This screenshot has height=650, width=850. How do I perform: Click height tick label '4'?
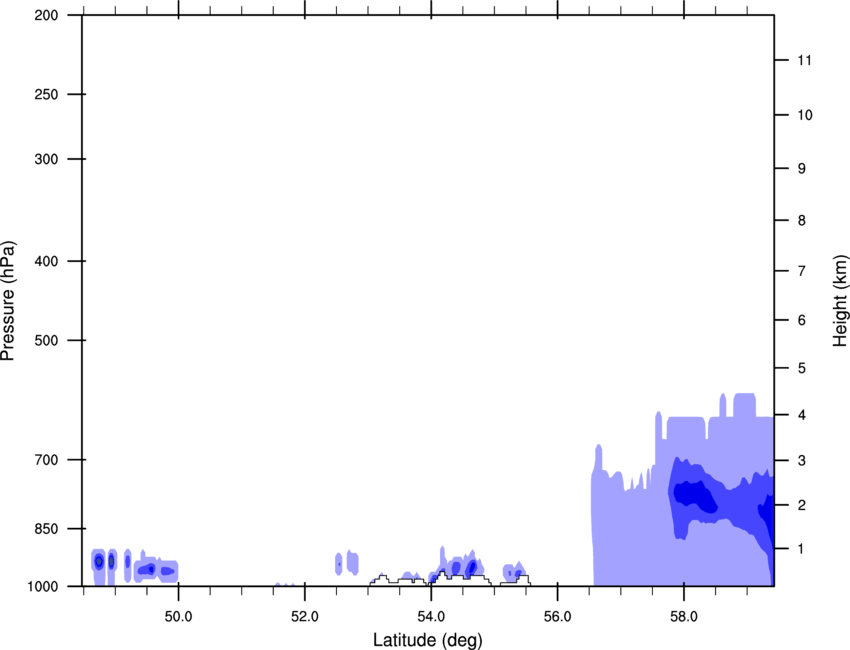coord(802,415)
